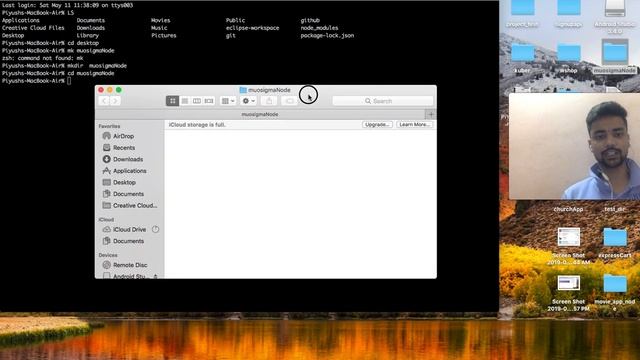Click 'github' in Terminal output
Viewport: 640px width, 360px height.
coord(310,20)
